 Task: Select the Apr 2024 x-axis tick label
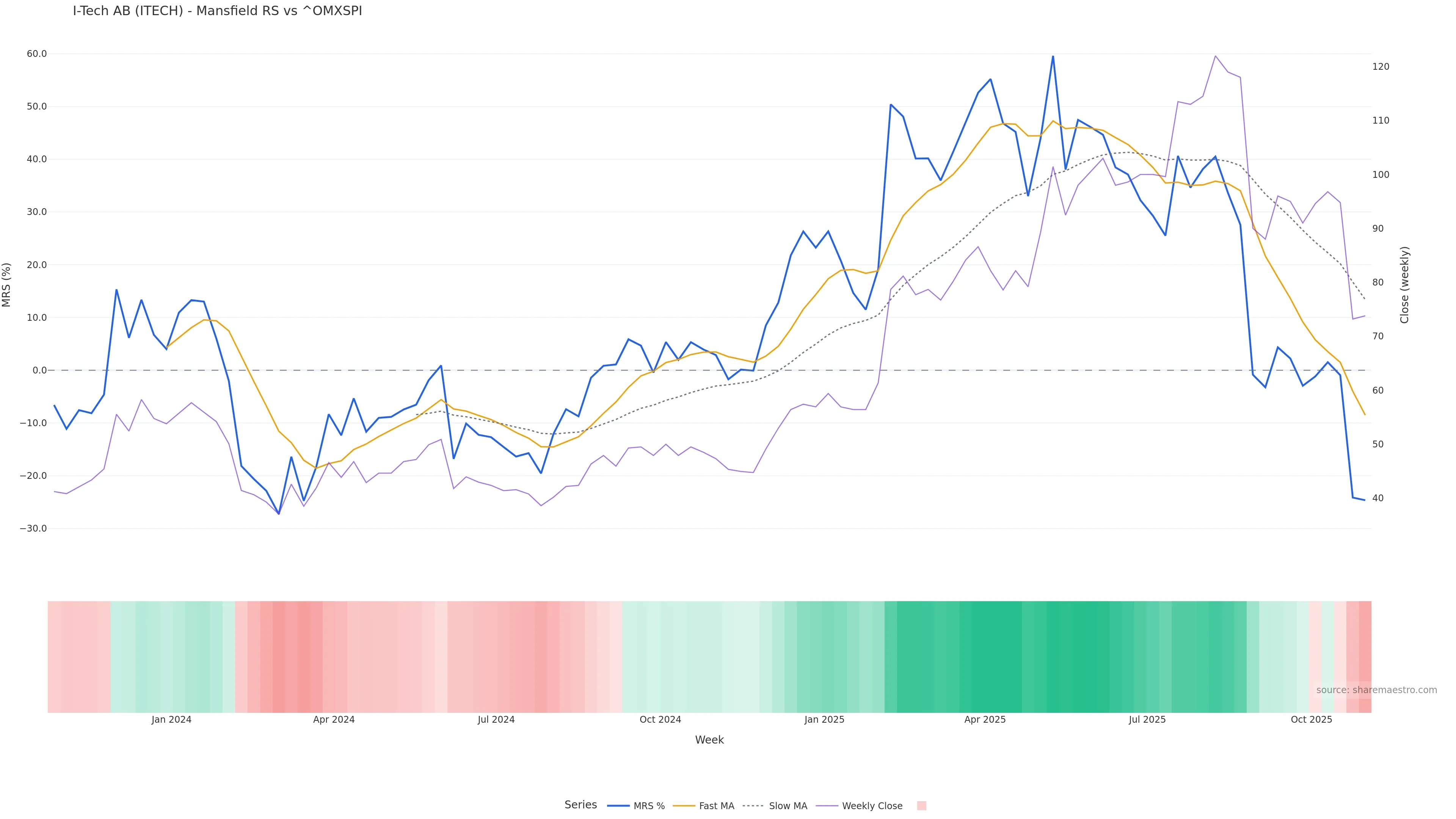click(x=334, y=720)
